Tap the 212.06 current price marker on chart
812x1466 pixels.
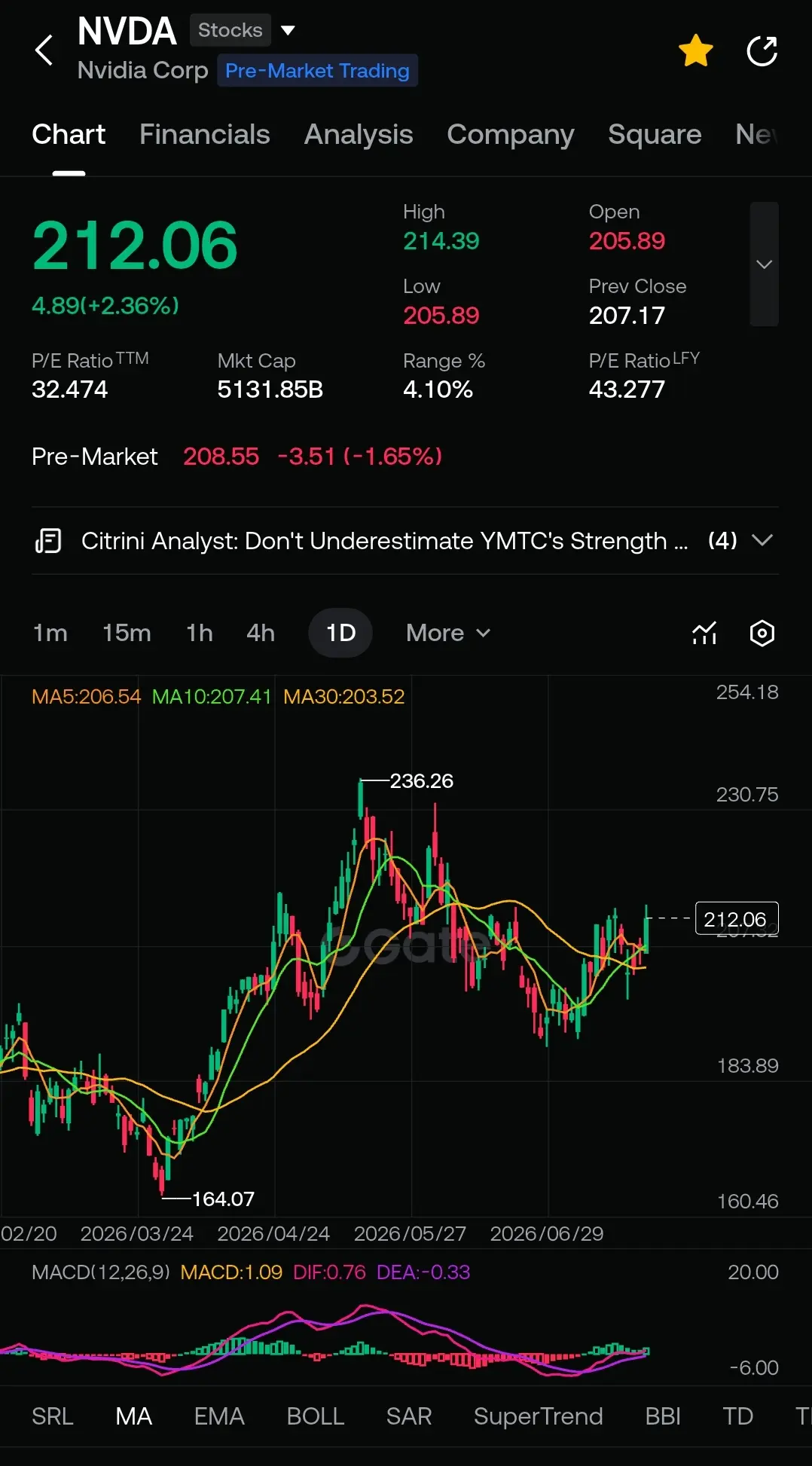pos(736,918)
